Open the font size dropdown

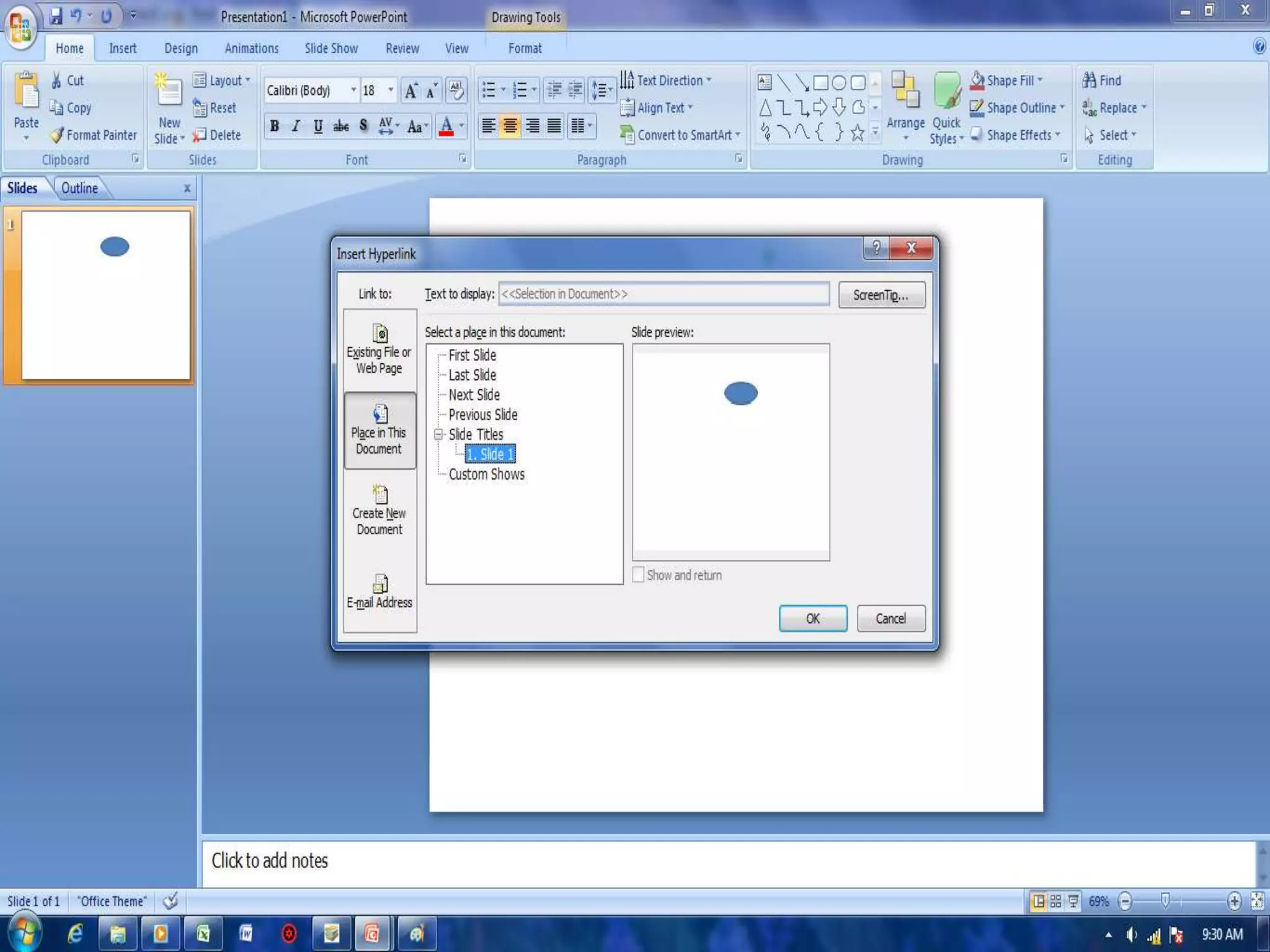point(391,90)
